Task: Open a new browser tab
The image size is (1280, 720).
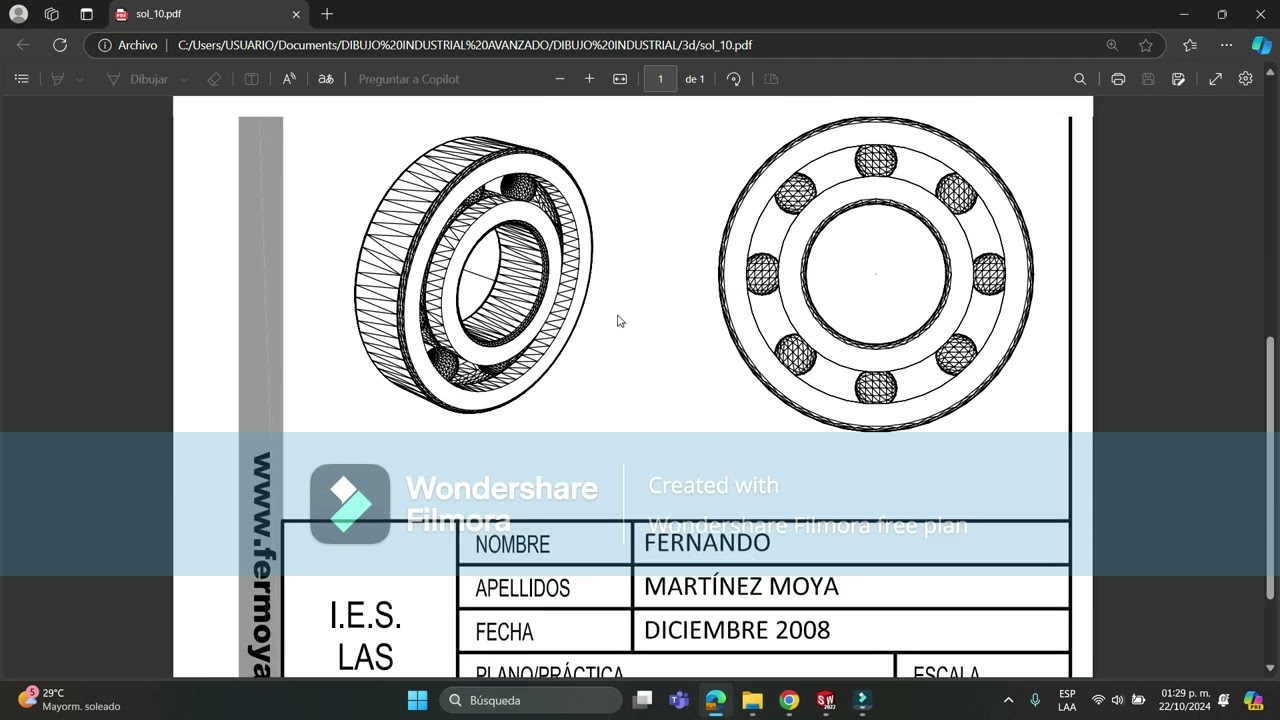Action: point(327,14)
